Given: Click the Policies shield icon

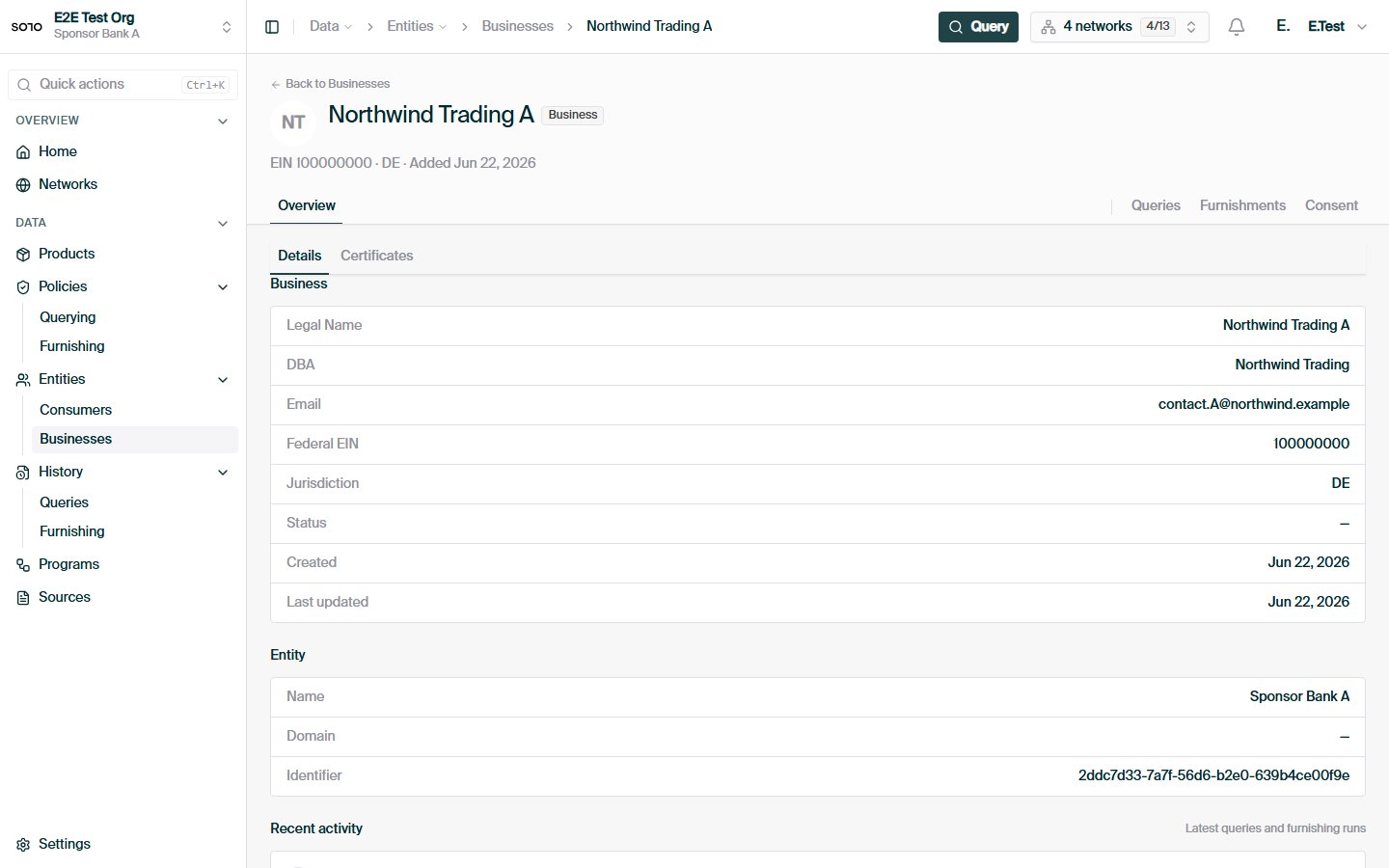Looking at the screenshot, I should pos(23,286).
